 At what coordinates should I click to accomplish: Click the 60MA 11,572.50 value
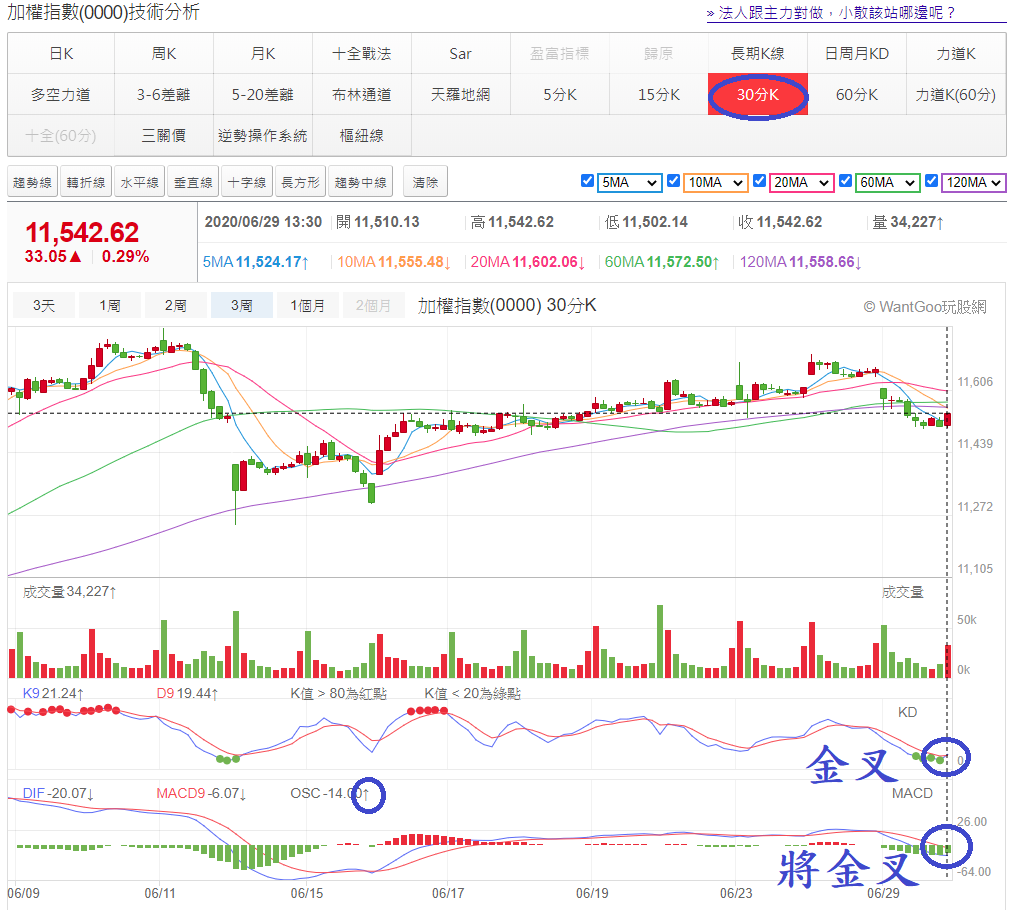click(x=662, y=262)
